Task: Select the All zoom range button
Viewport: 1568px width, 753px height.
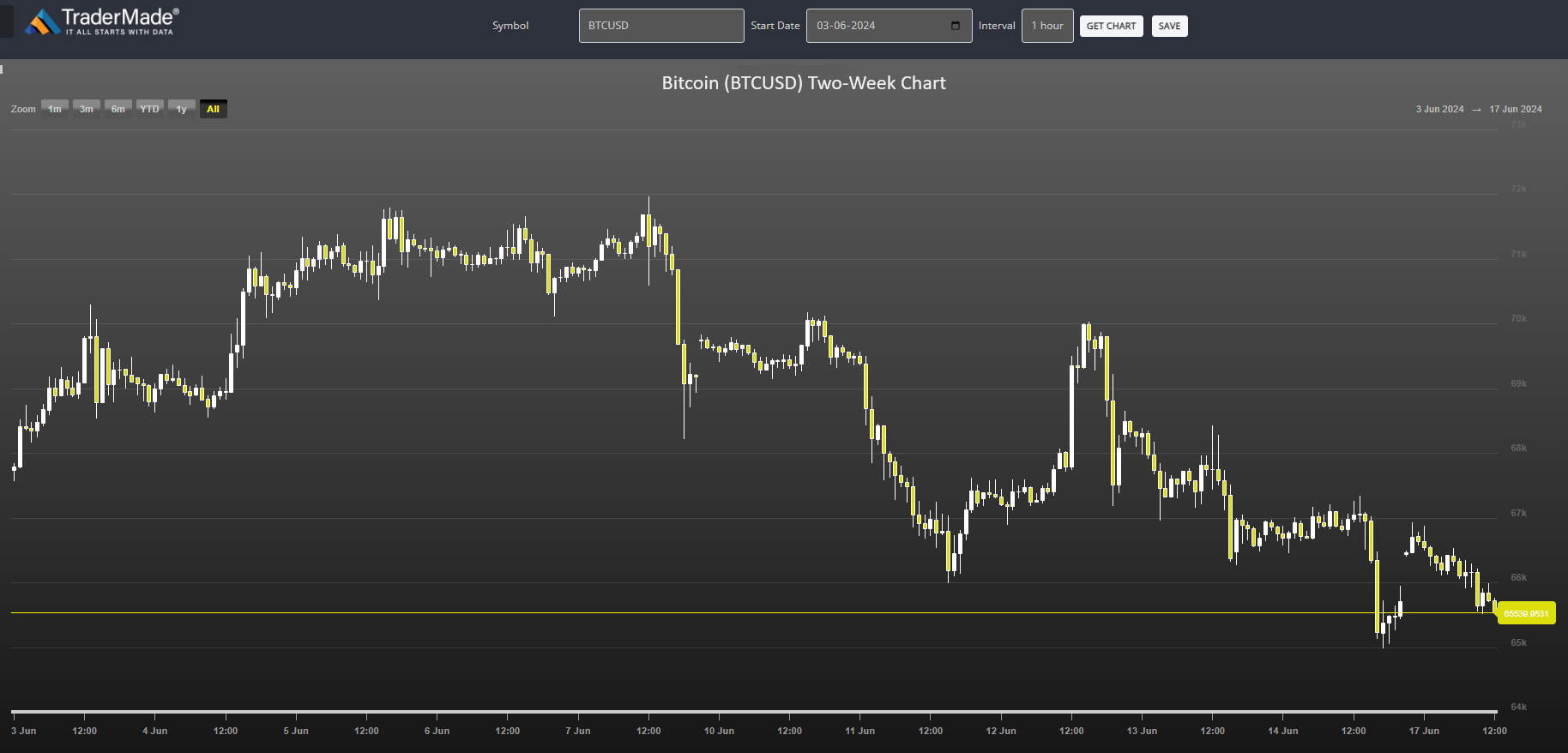Action: [214, 109]
